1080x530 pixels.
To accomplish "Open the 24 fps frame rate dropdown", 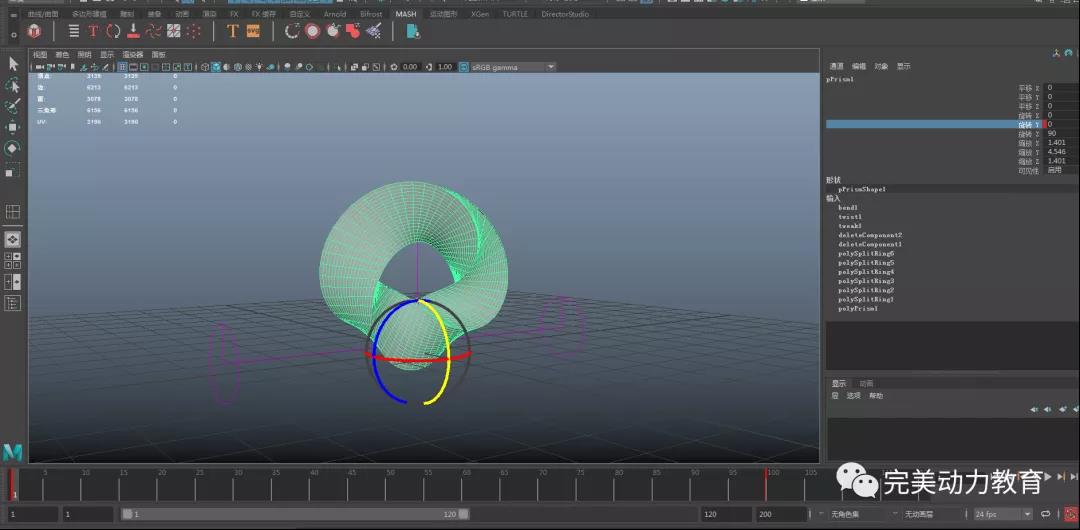I will click(x=1003, y=514).
